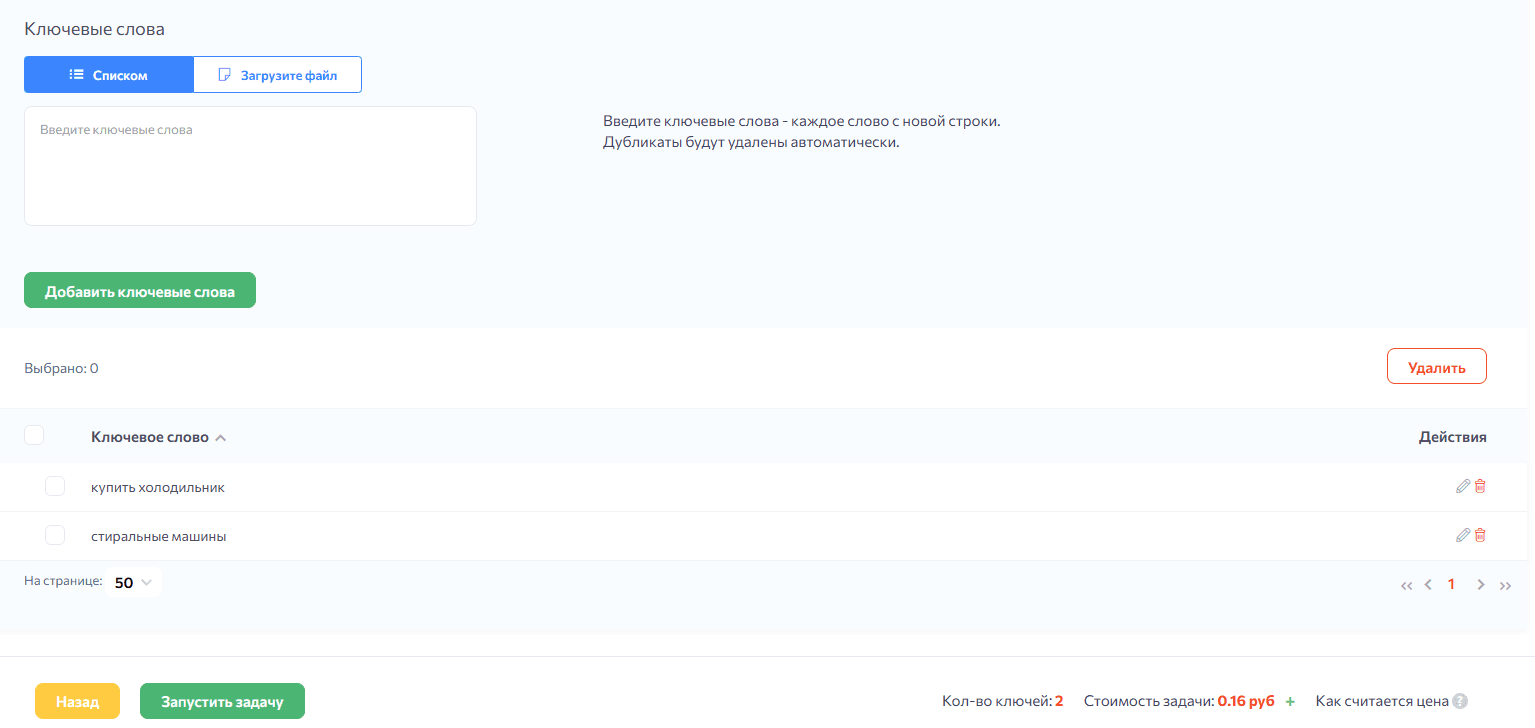The image size is (1535, 728).
Task: Switch to the 'Загрузите файл' tab
Action: tap(277, 74)
